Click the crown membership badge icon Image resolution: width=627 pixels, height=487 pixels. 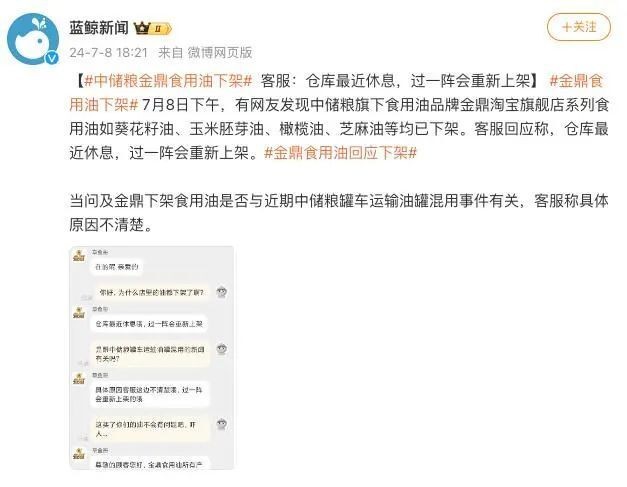pyautogui.click(x=142, y=28)
